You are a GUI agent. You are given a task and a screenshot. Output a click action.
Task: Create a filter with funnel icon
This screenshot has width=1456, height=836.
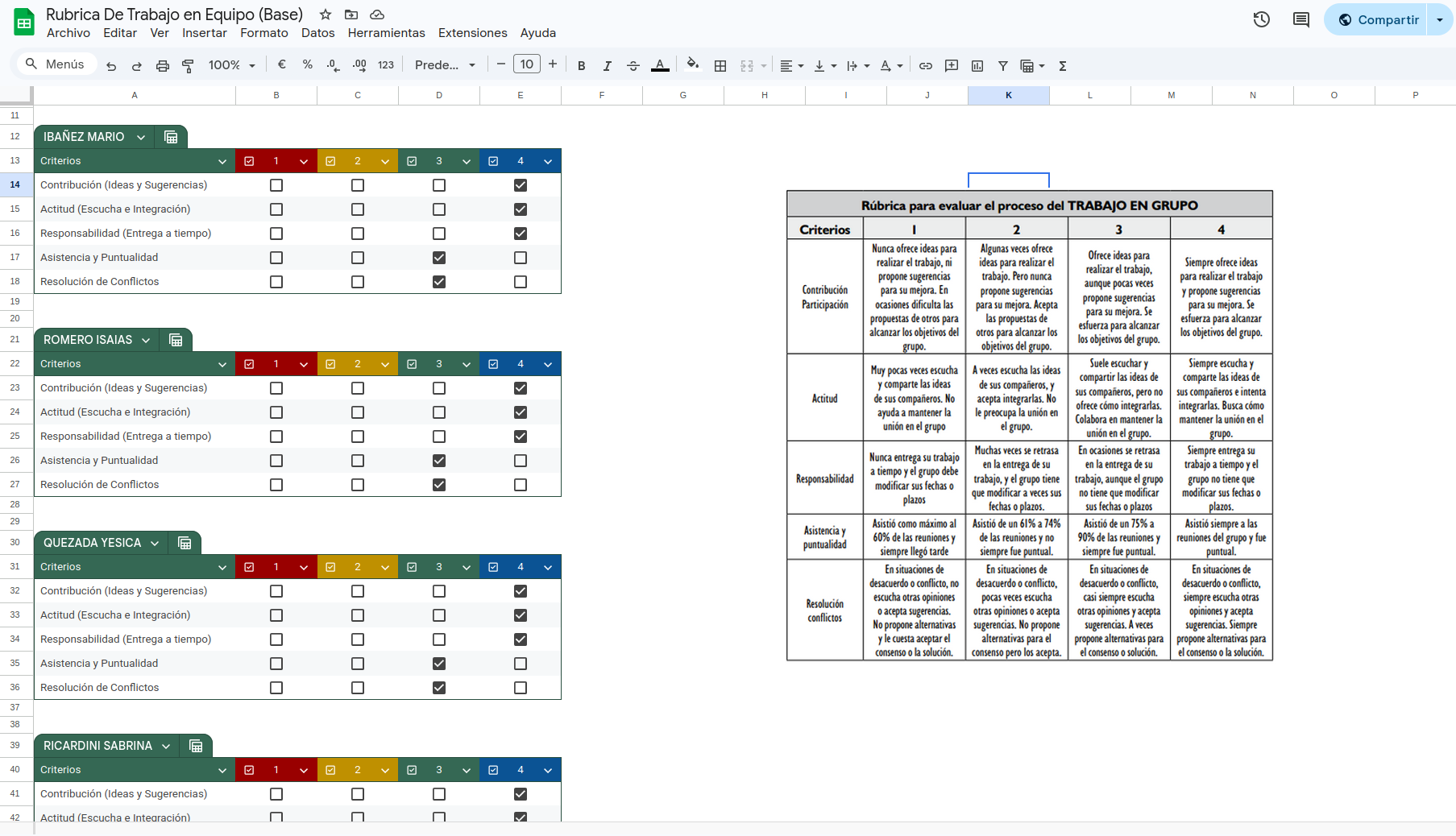pyautogui.click(x=1003, y=66)
